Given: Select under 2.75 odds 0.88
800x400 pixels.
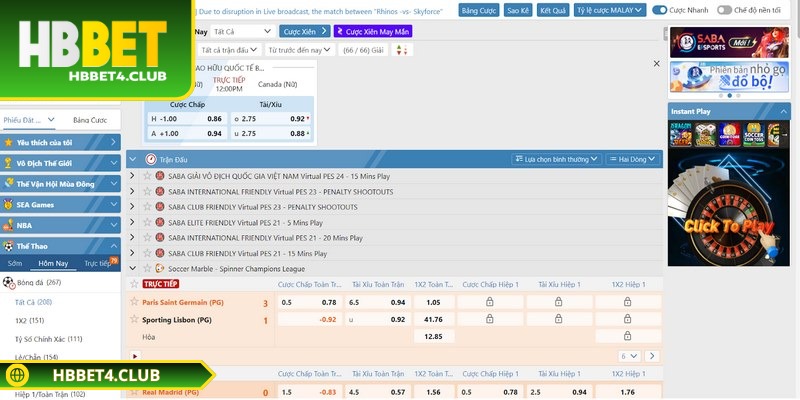Looking at the screenshot, I should coord(272,134).
